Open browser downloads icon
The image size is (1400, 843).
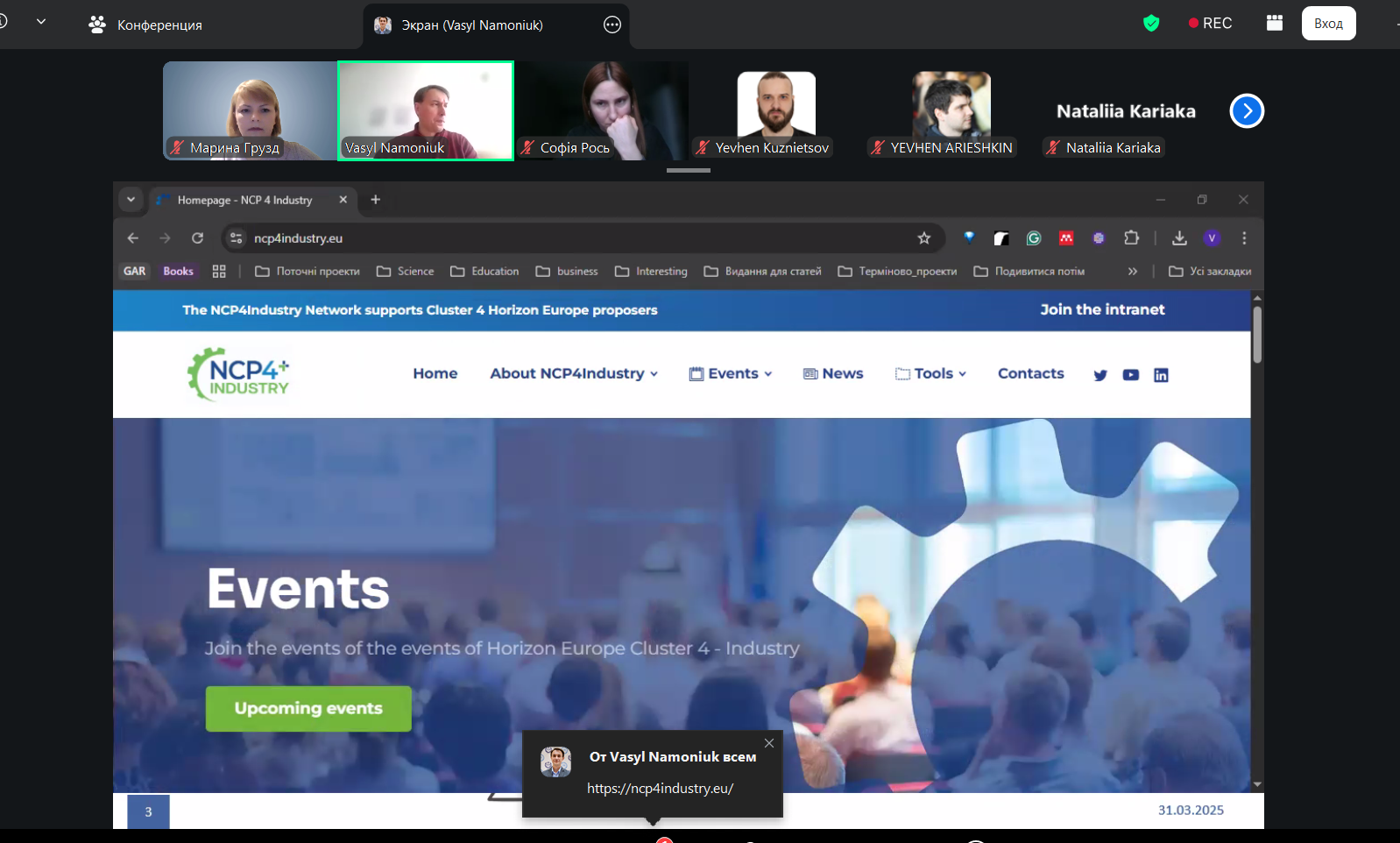point(1179,238)
